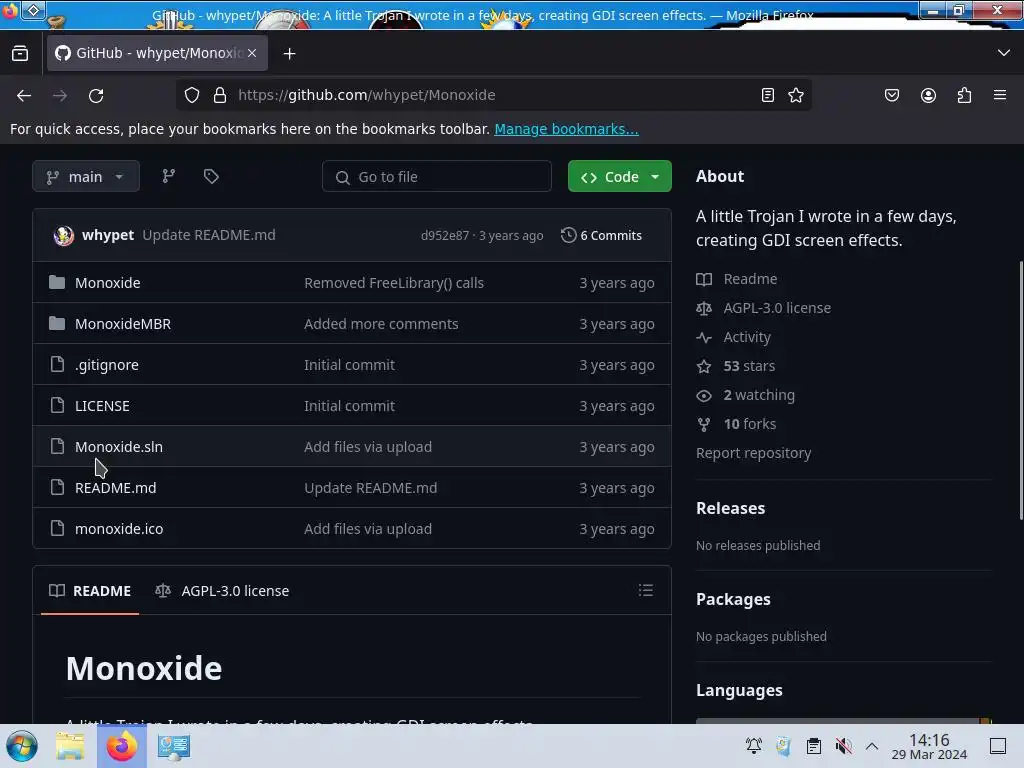Screen dimensions: 1024x768
Task: Open the 'Removed FreeLibrary() calls' commit message
Action: tap(394, 283)
